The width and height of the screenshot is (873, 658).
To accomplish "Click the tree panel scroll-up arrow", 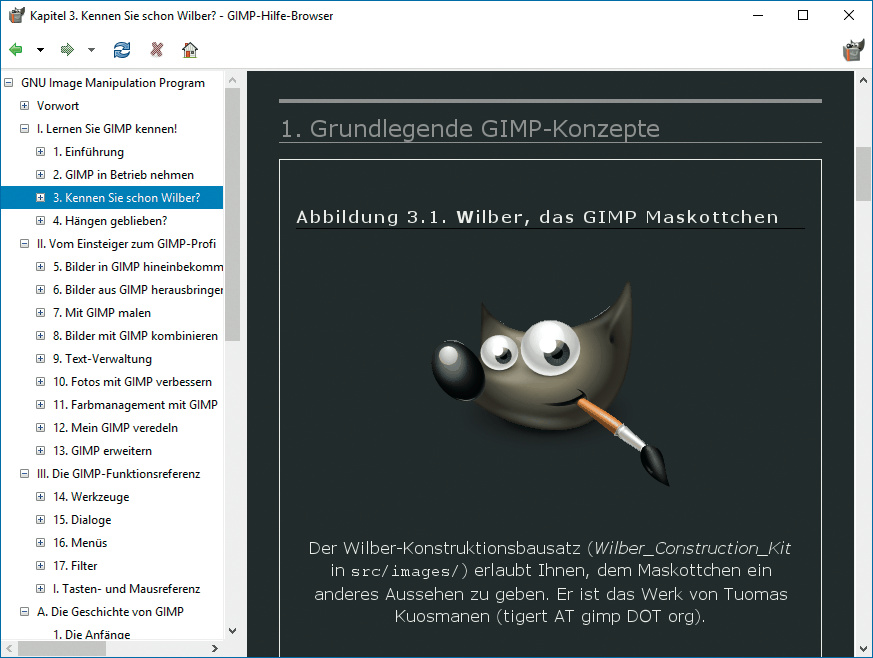I will pyautogui.click(x=232, y=81).
